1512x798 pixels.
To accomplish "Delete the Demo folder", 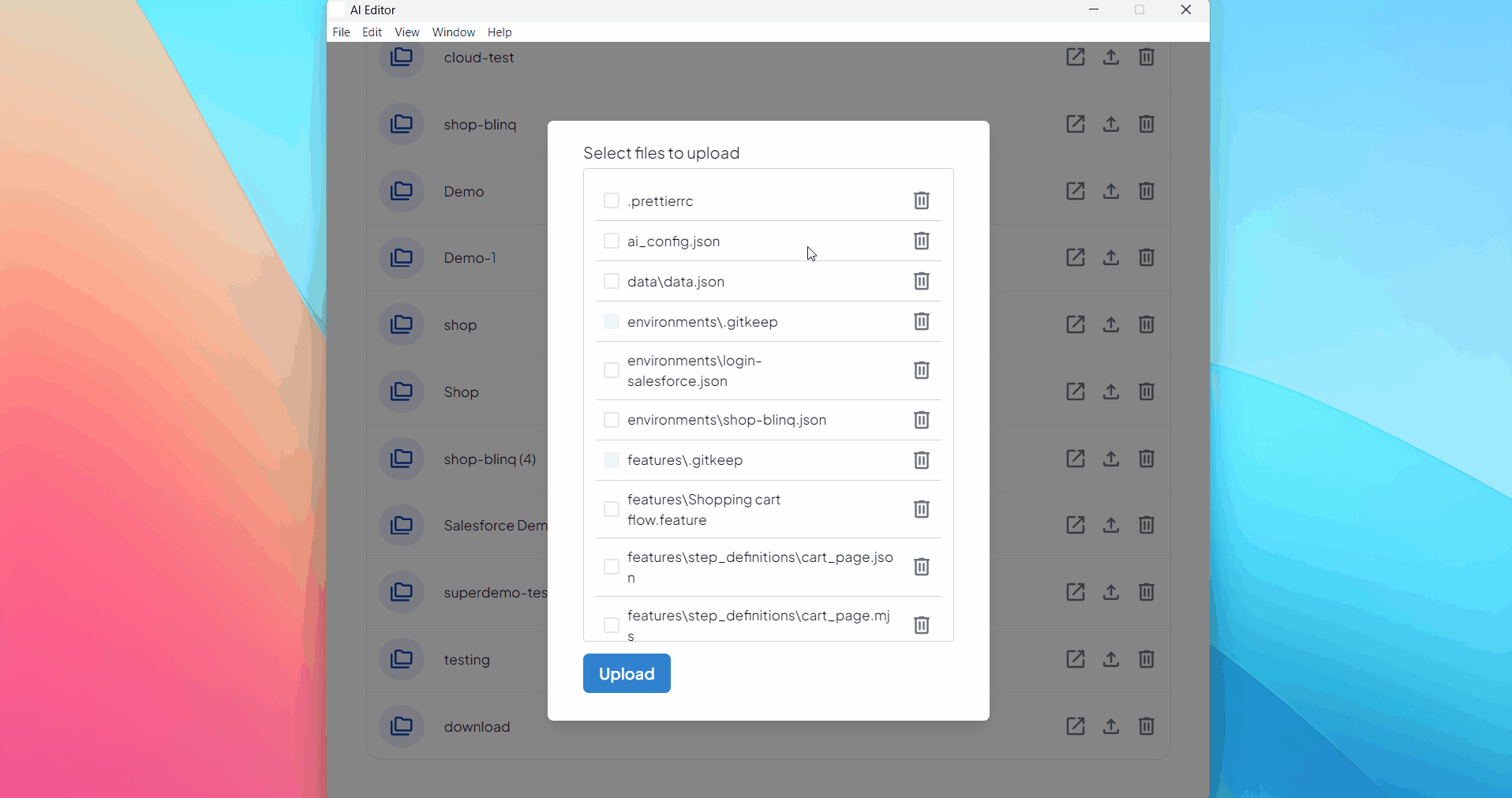I will click(x=1147, y=191).
